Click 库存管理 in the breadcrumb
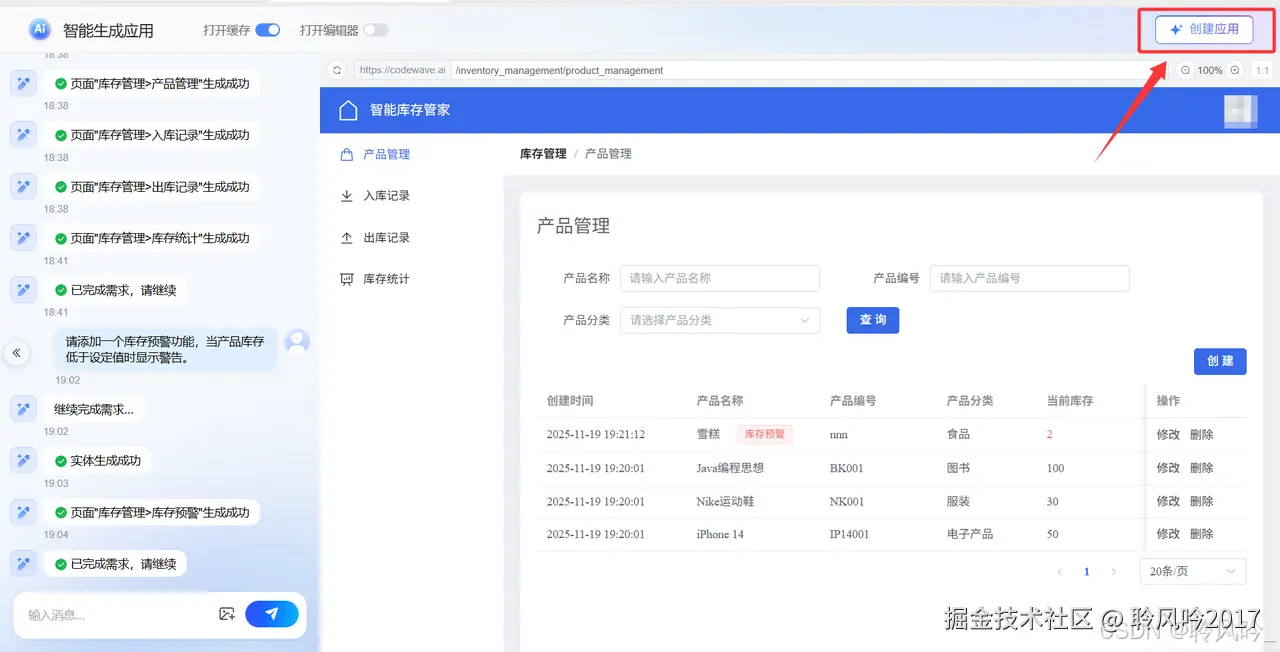Screen dimensions: 1280x652 [x=542, y=153]
